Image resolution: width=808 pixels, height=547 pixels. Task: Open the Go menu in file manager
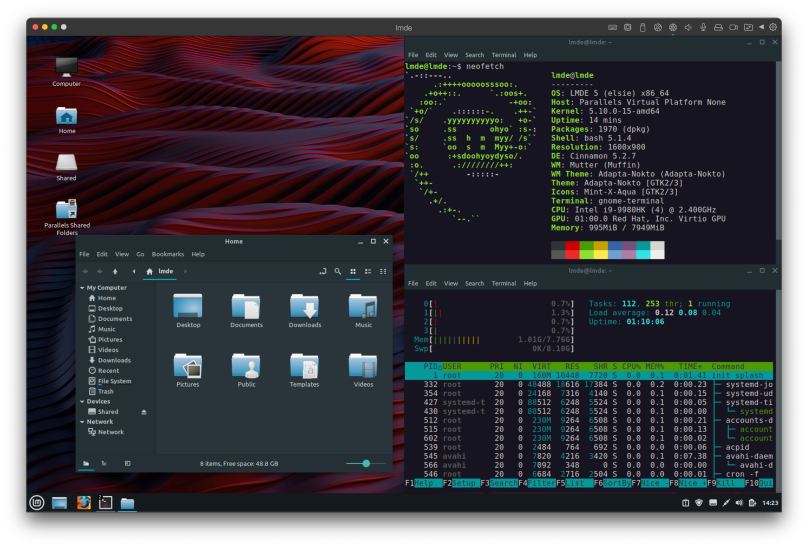click(x=140, y=254)
